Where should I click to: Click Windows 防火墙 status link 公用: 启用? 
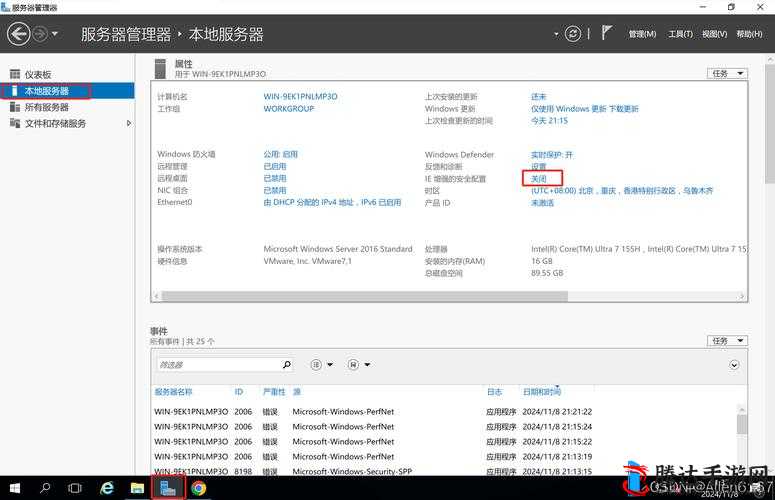pyautogui.click(x=281, y=154)
